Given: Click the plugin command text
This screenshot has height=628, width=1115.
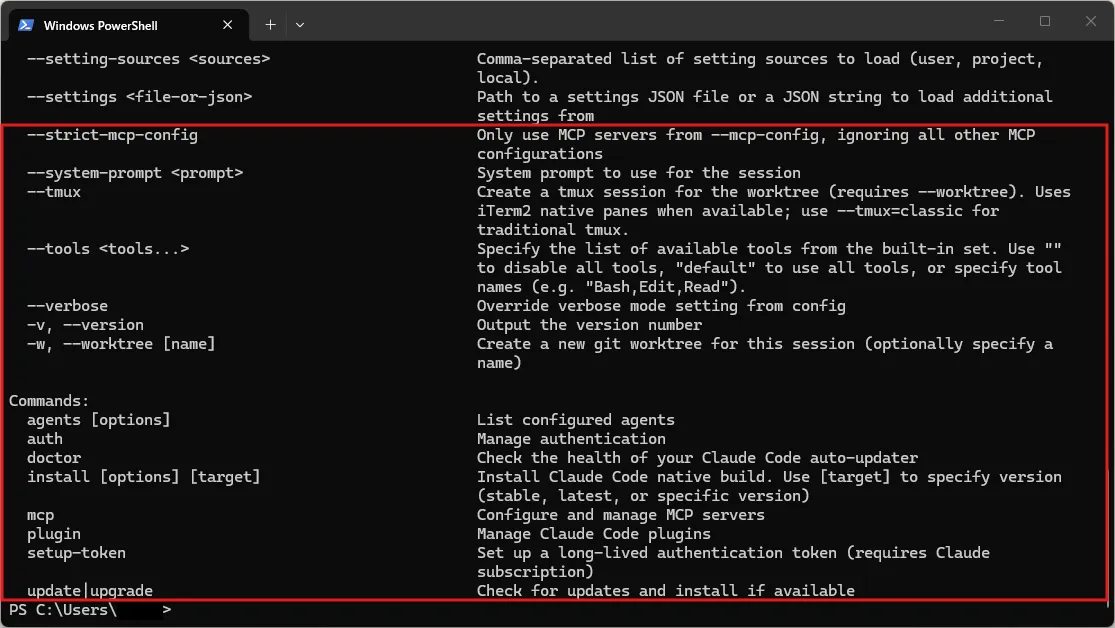Looking at the screenshot, I should [54, 534].
